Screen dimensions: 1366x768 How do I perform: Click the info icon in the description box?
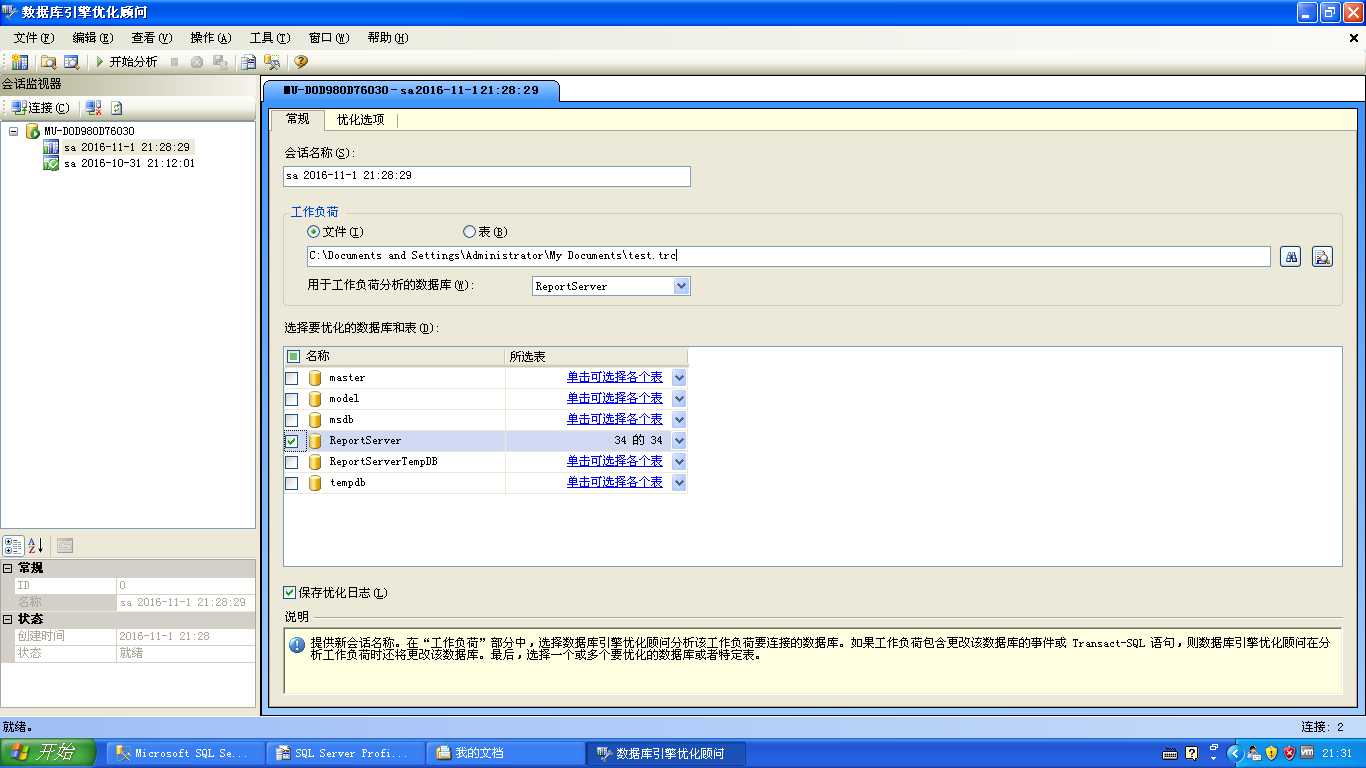[297, 645]
